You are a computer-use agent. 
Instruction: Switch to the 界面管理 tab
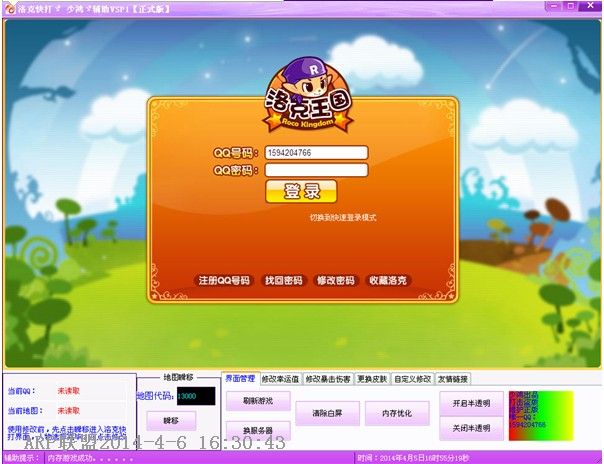pyautogui.click(x=240, y=379)
